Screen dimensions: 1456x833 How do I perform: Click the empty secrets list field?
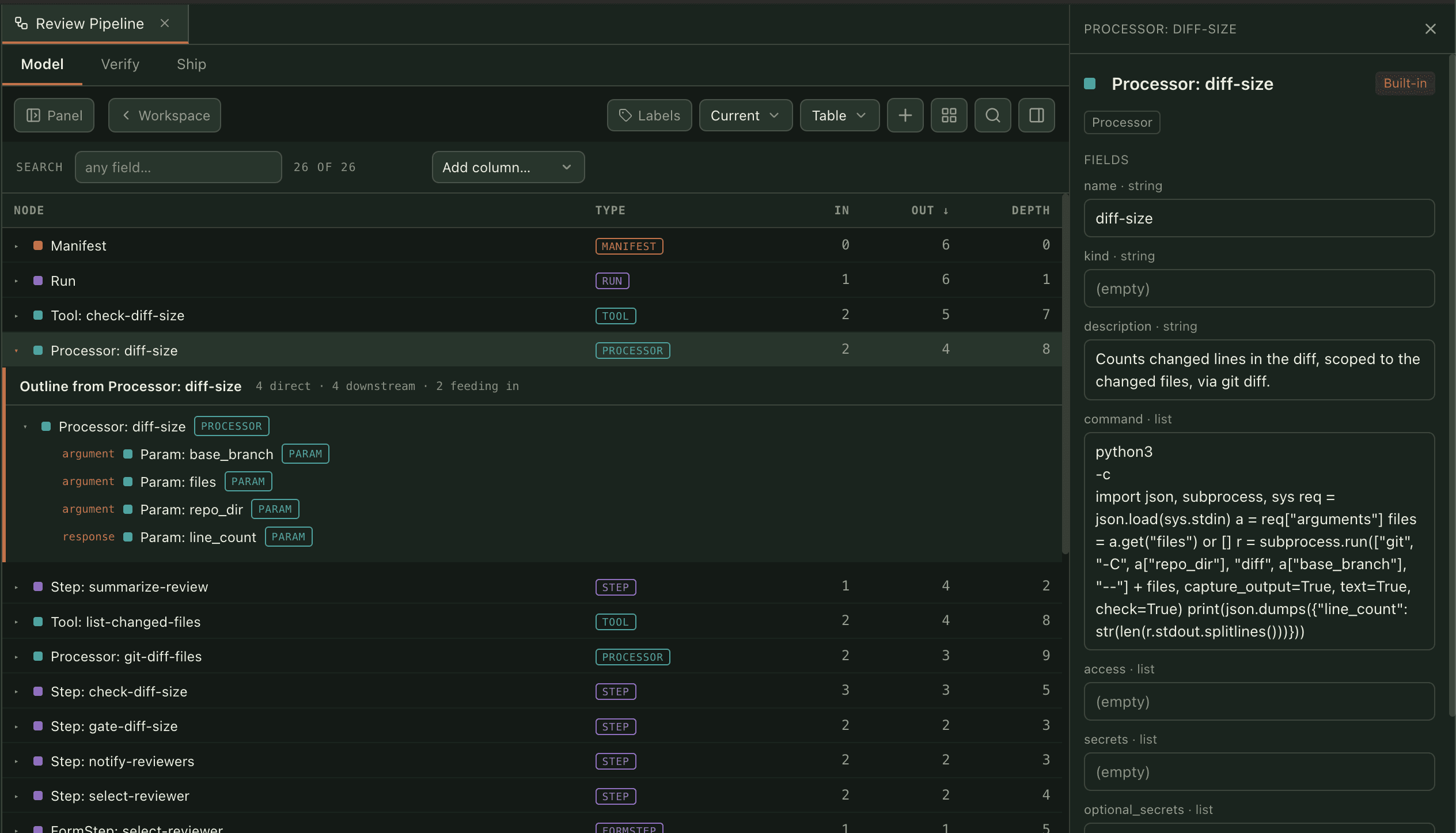pos(1259,772)
